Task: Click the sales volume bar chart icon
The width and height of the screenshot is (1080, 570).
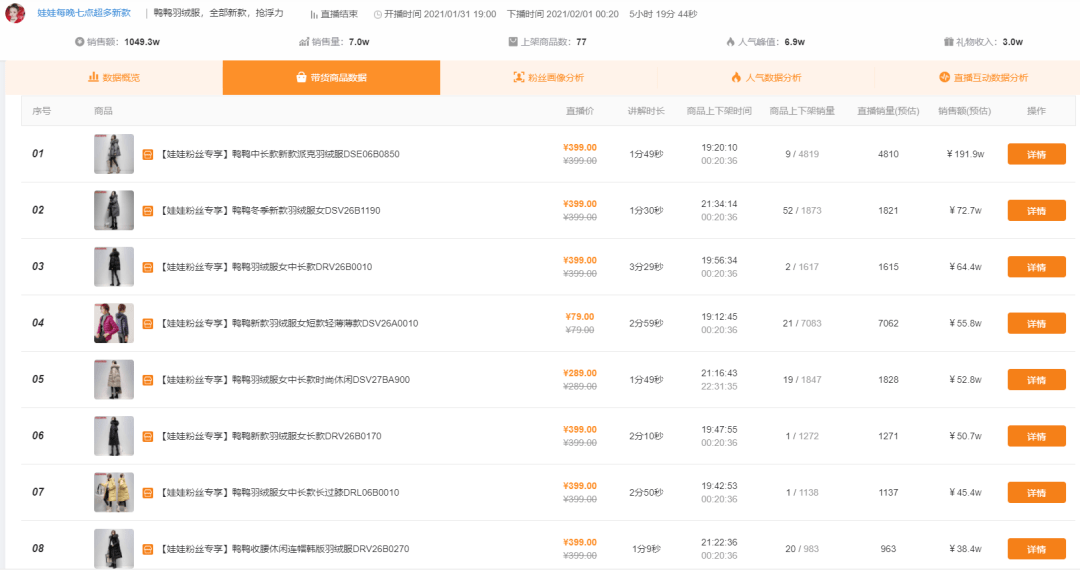Action: (304, 42)
